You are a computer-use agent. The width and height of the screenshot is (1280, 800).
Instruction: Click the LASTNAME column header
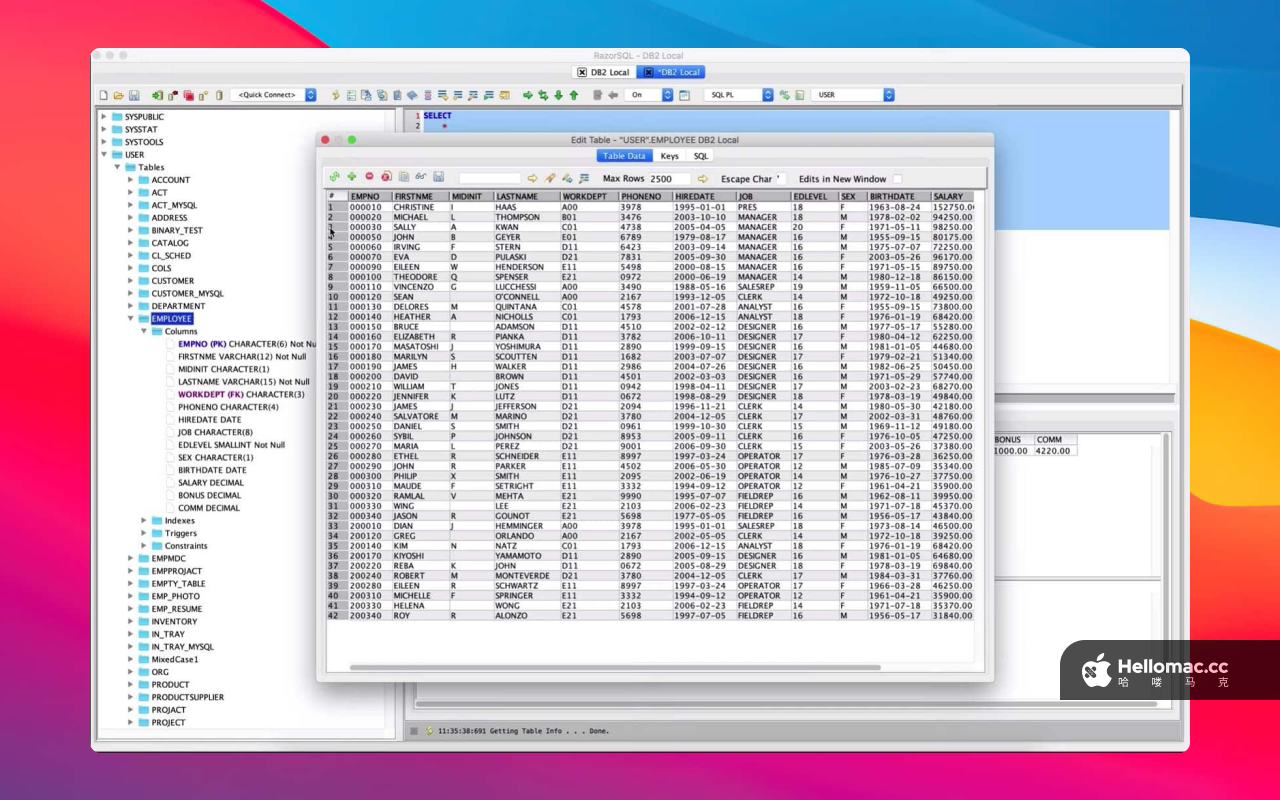pyautogui.click(x=526, y=197)
